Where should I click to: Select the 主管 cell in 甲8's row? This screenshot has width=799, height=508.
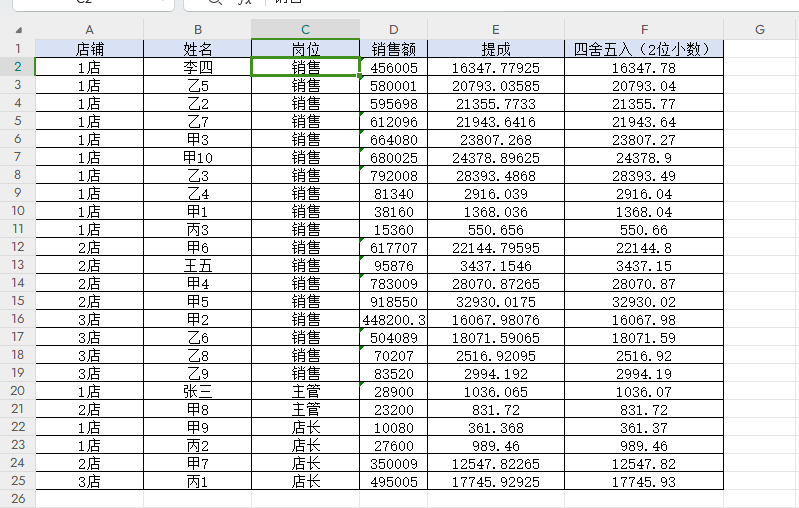click(x=306, y=409)
